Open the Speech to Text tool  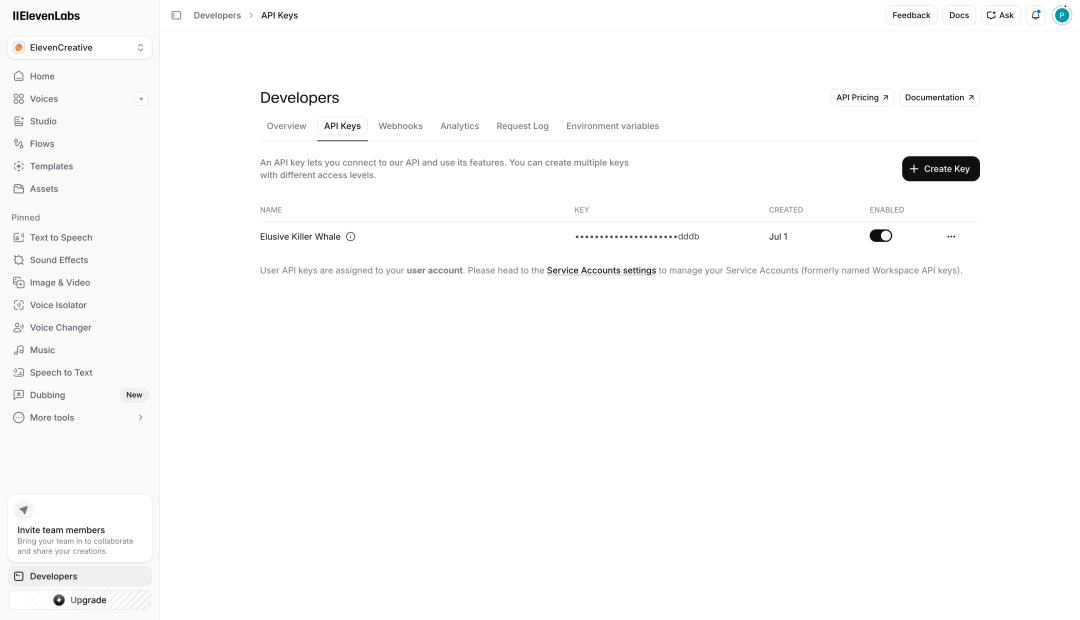tap(80, 373)
